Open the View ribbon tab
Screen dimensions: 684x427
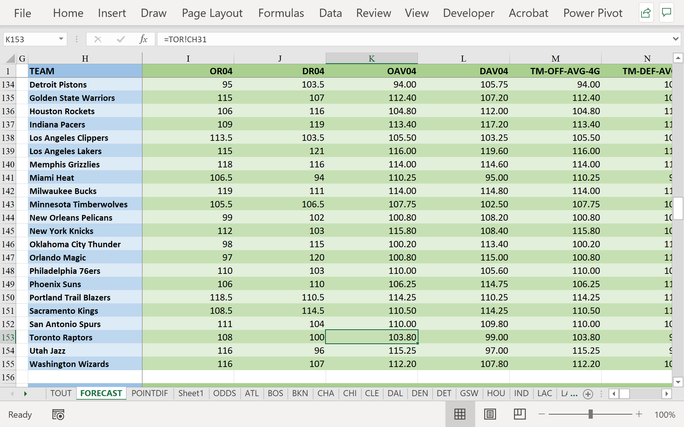[417, 13]
